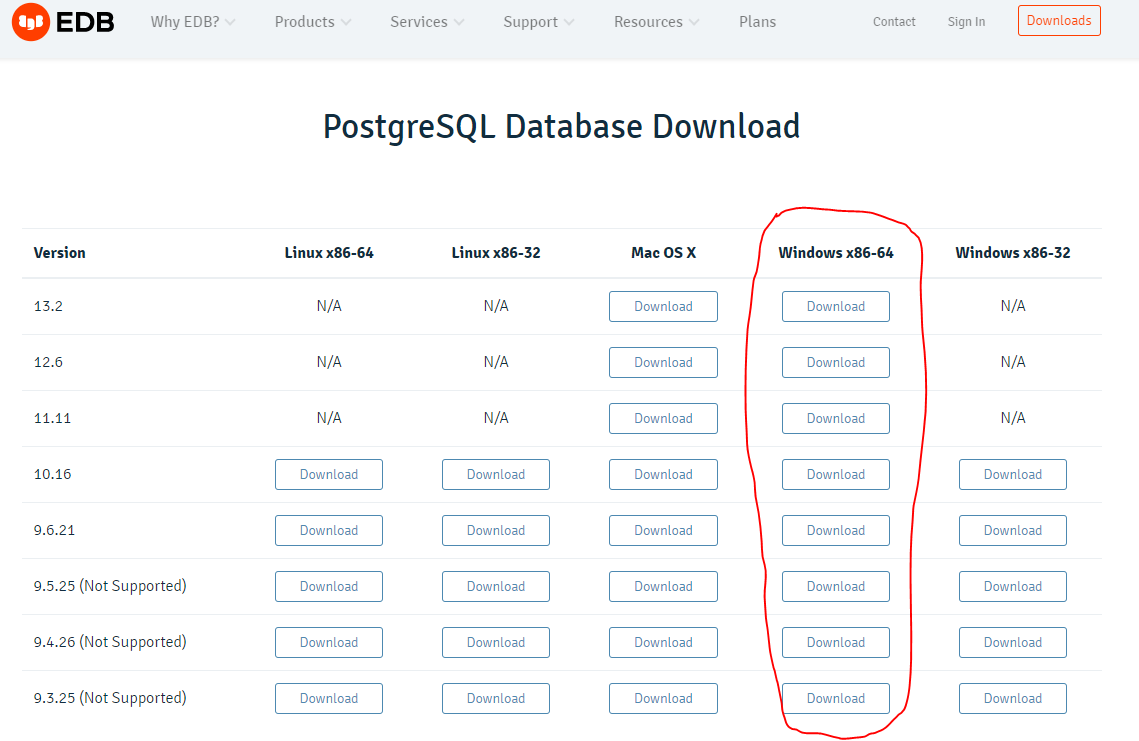Select the 9.5.25 (Not Supported) cell
Screen dimensions: 1139x741
coord(110,586)
